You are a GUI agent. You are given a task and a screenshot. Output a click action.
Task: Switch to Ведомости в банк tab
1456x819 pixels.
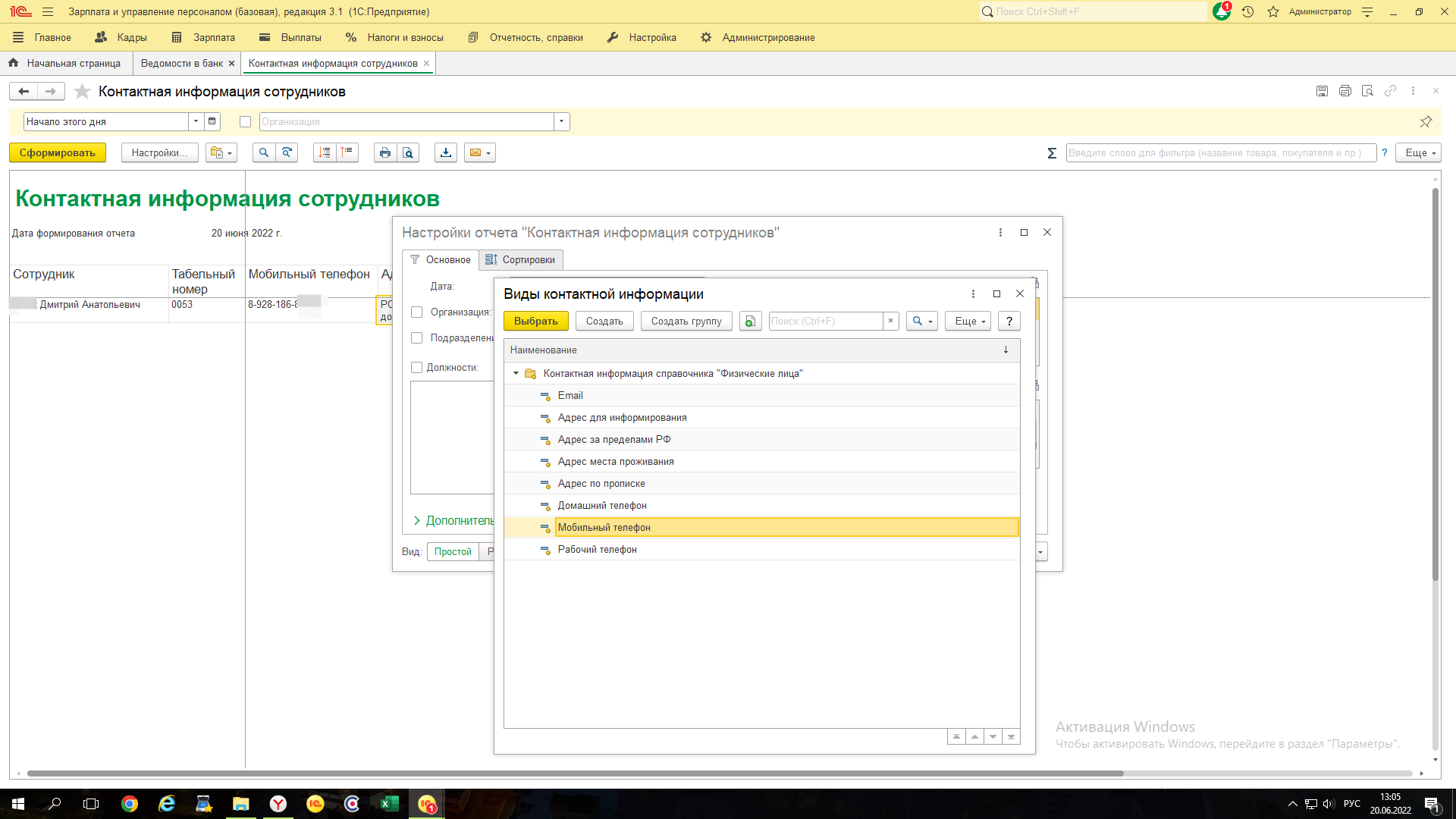182,64
